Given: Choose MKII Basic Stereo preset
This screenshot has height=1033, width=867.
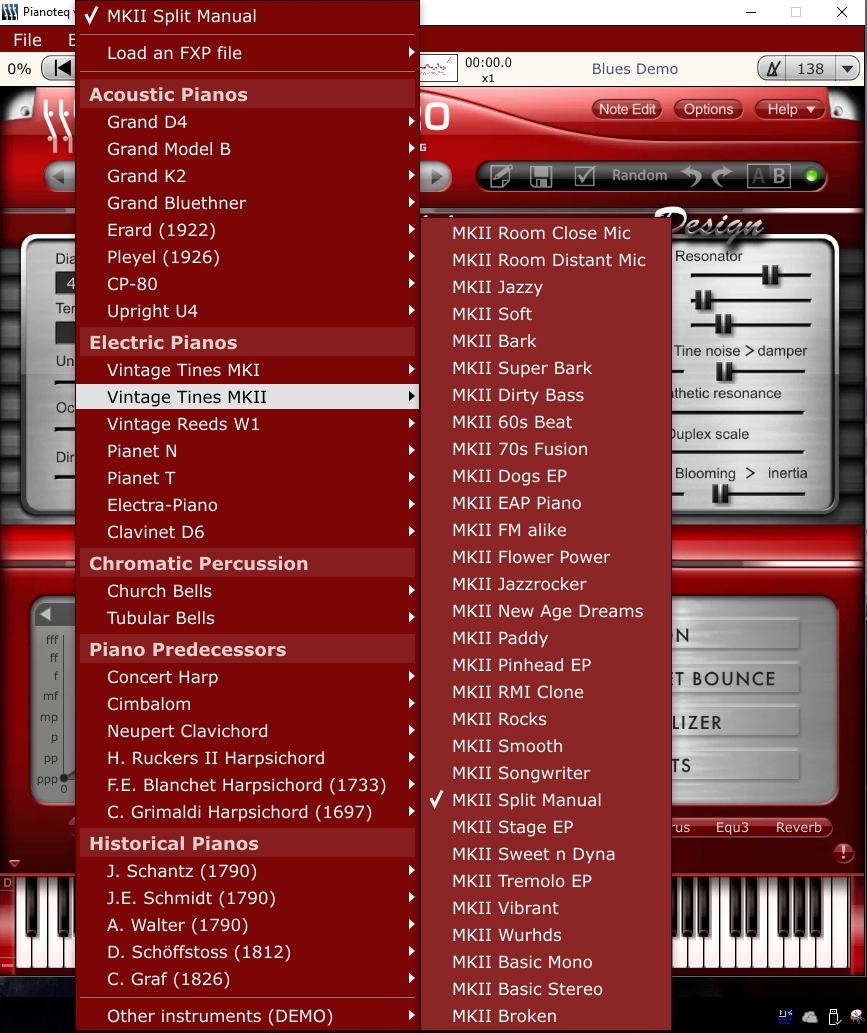Looking at the screenshot, I should pos(545,989).
